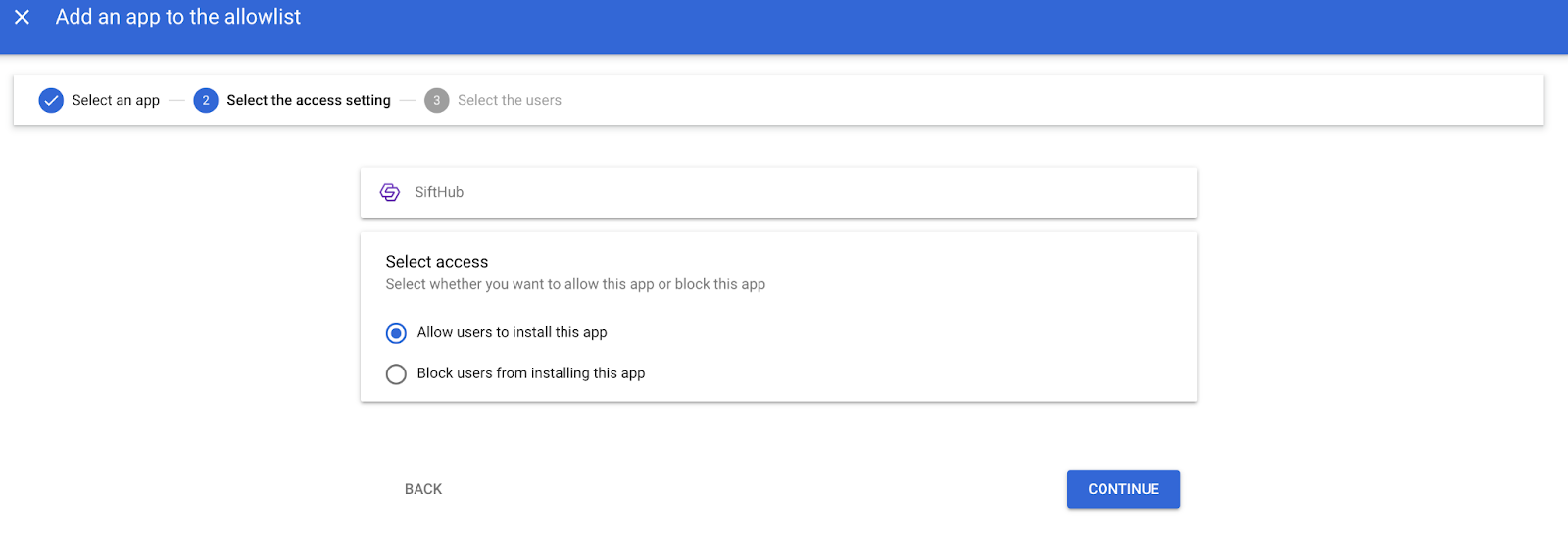Click the completed step checkmark icon
Image resolution: width=1568 pixels, height=543 pixels.
(51, 100)
